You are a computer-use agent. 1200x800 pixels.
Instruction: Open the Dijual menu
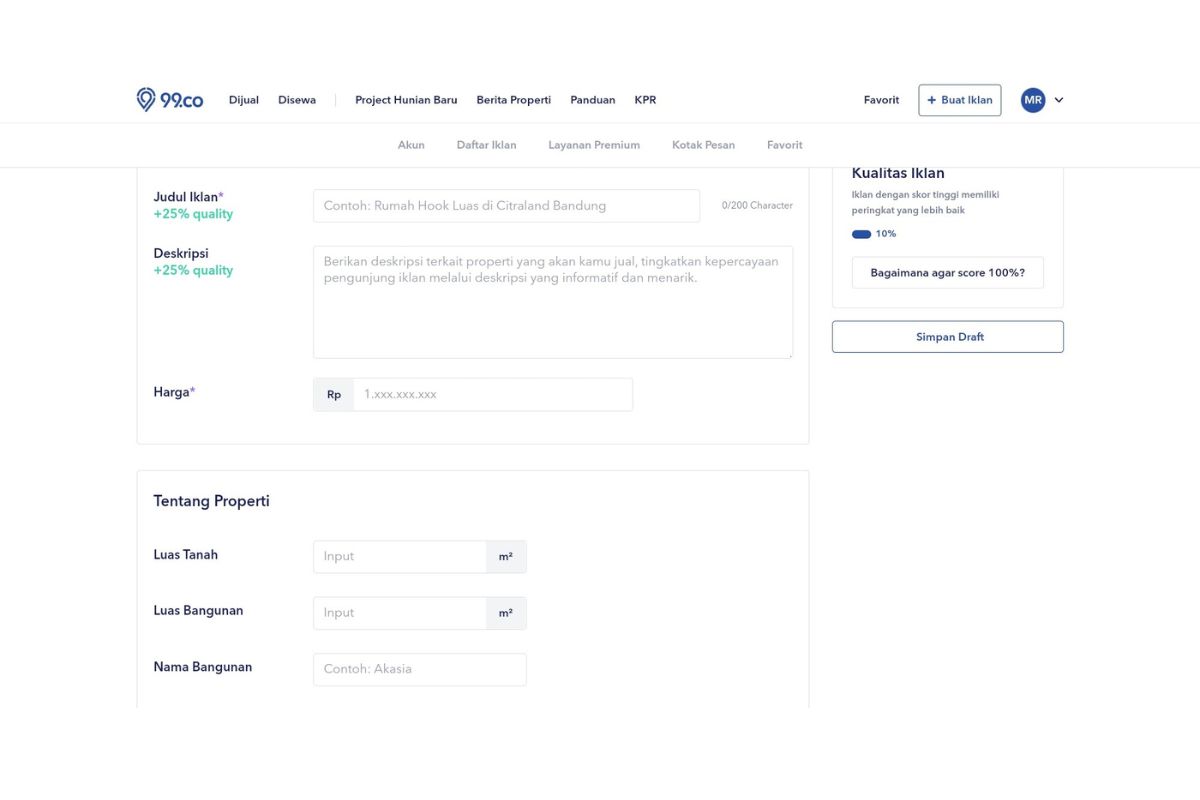pos(244,100)
